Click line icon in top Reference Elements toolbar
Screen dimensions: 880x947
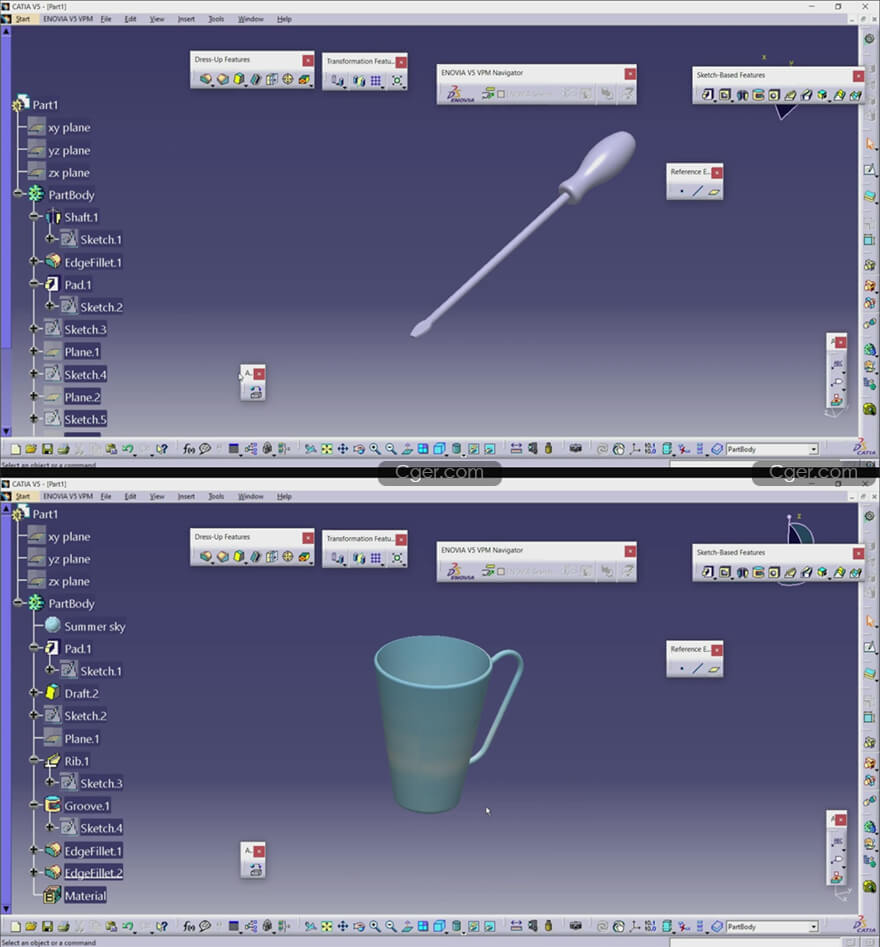pos(697,191)
